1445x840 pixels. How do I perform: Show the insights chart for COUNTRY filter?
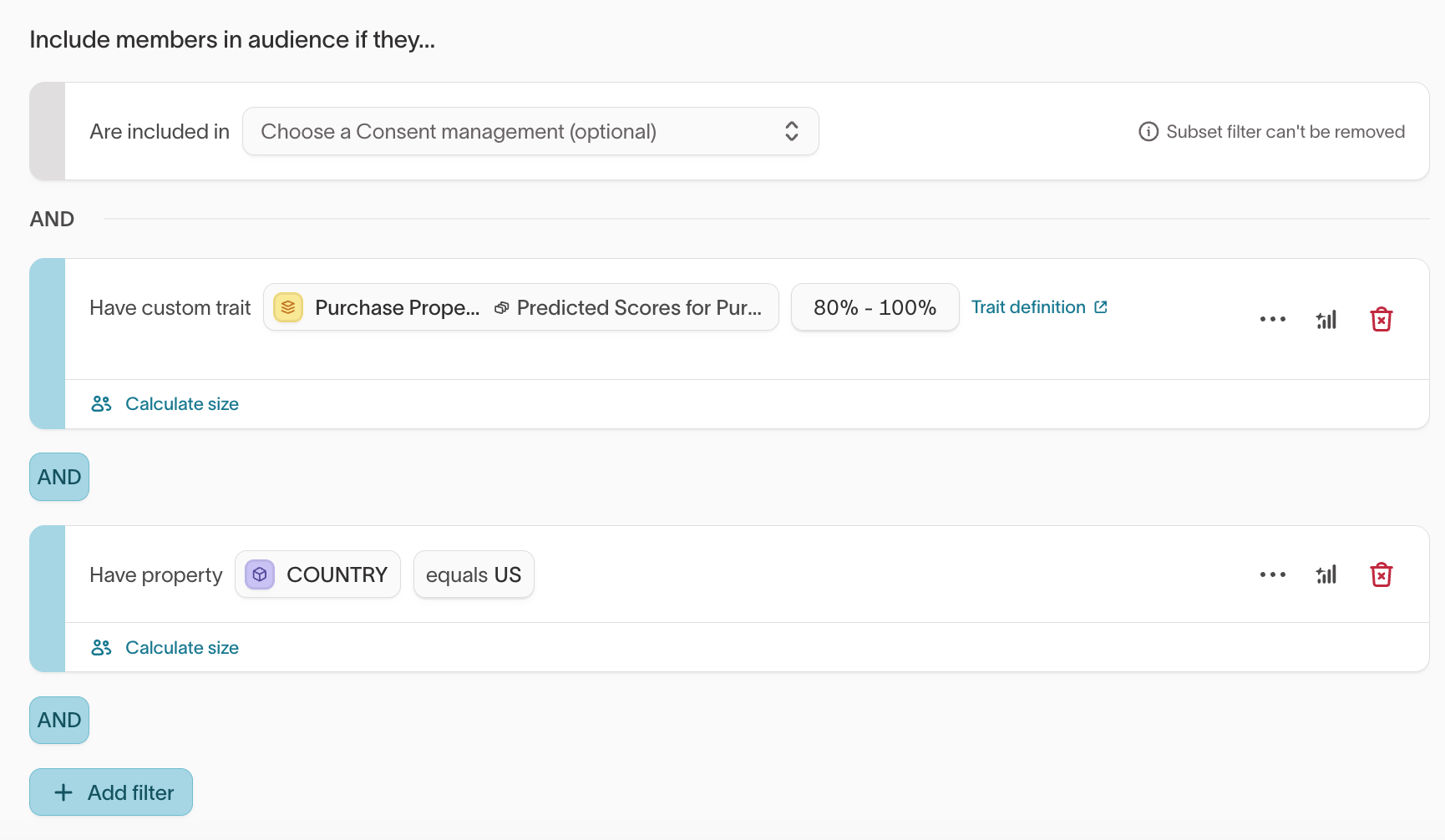tap(1326, 574)
